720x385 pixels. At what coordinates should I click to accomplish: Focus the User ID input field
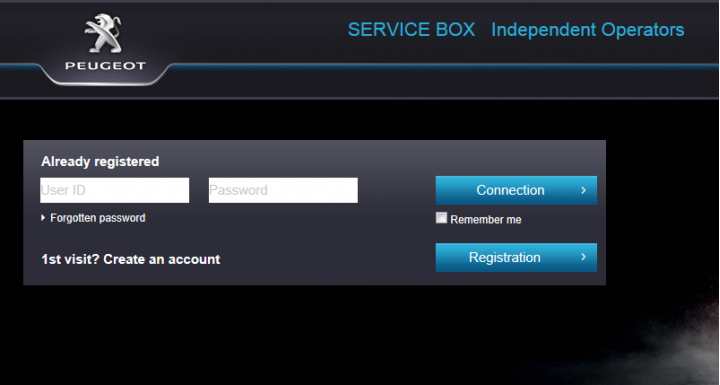coord(114,190)
